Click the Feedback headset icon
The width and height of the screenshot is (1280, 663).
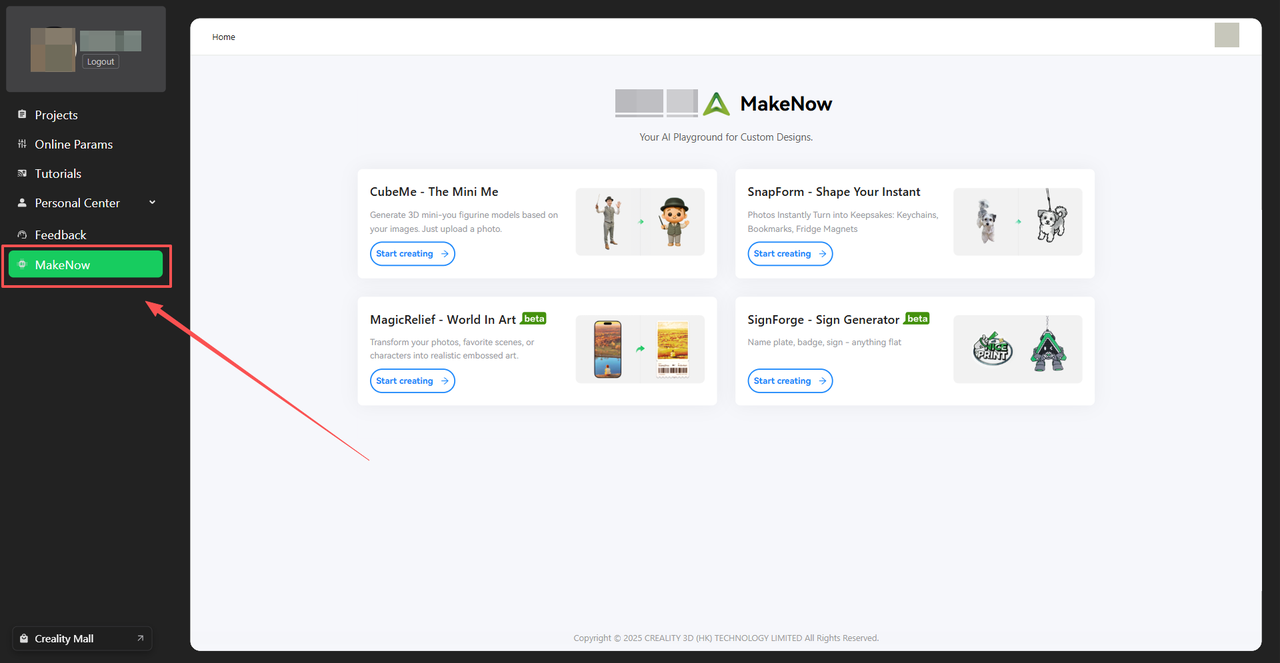(22, 234)
